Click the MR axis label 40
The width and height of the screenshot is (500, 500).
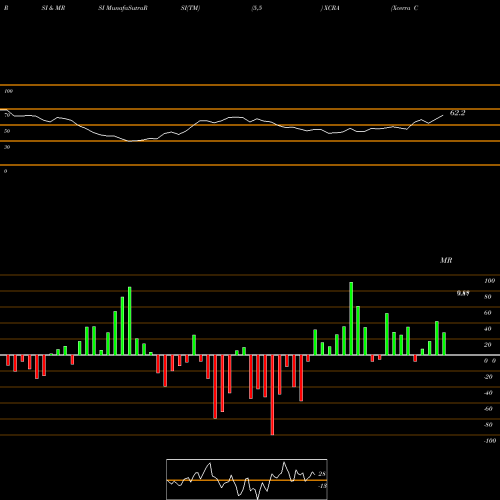tap(488, 329)
